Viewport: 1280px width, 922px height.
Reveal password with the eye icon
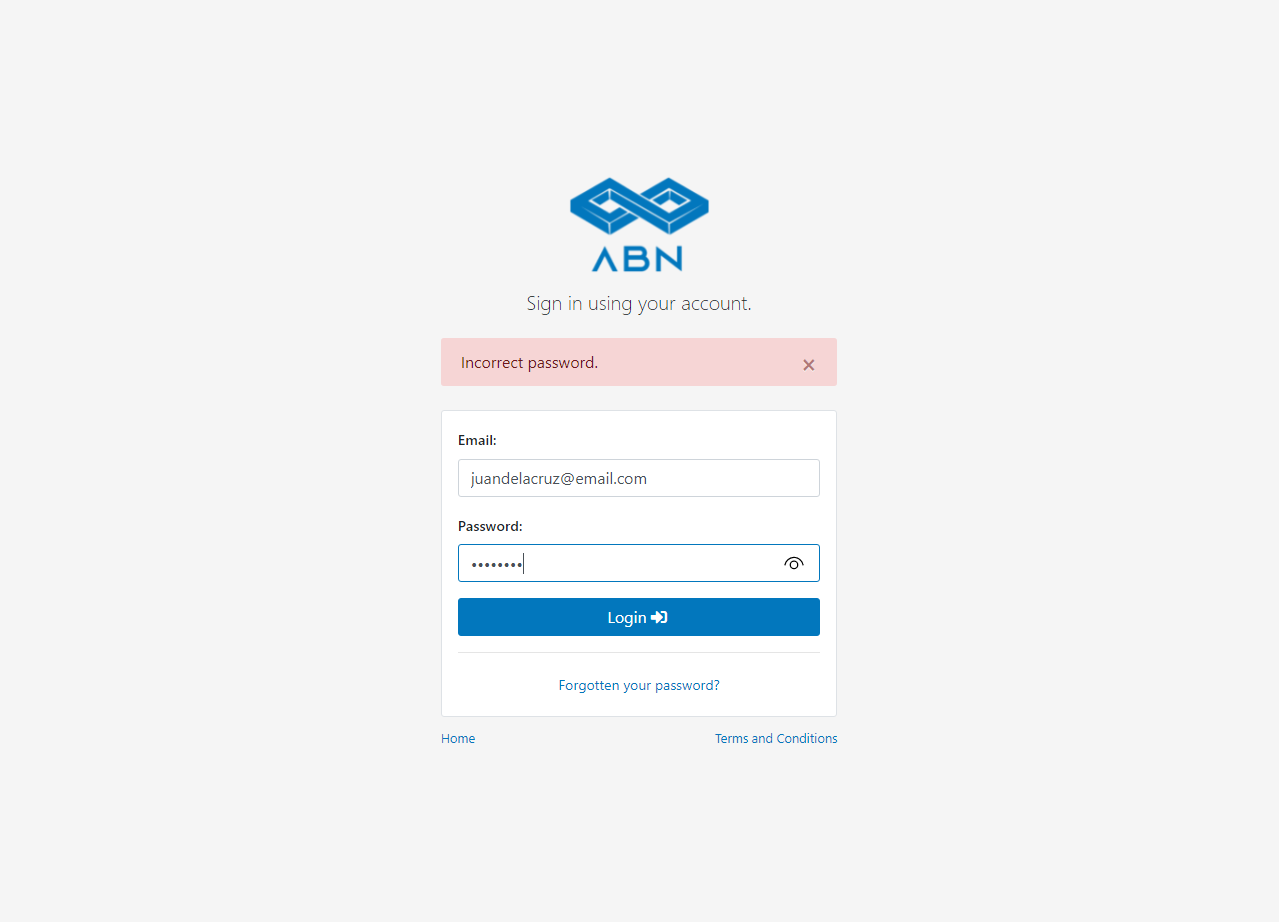[x=794, y=563]
